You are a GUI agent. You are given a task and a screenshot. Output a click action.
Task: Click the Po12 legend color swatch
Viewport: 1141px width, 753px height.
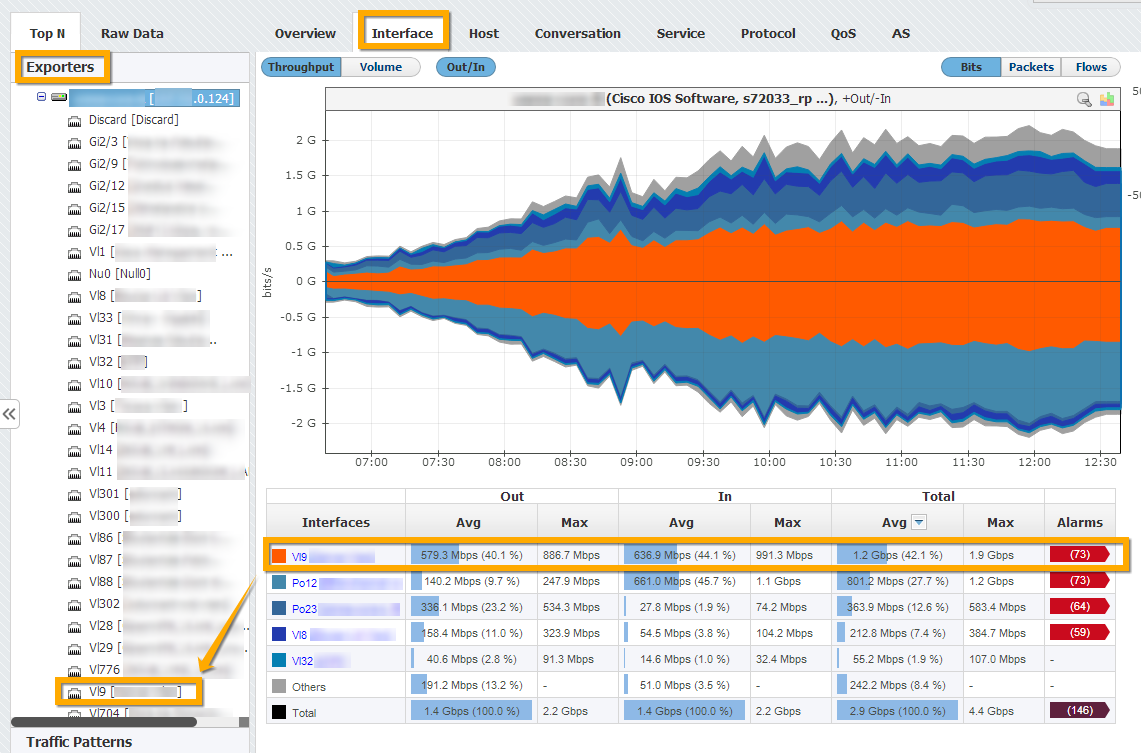point(279,581)
